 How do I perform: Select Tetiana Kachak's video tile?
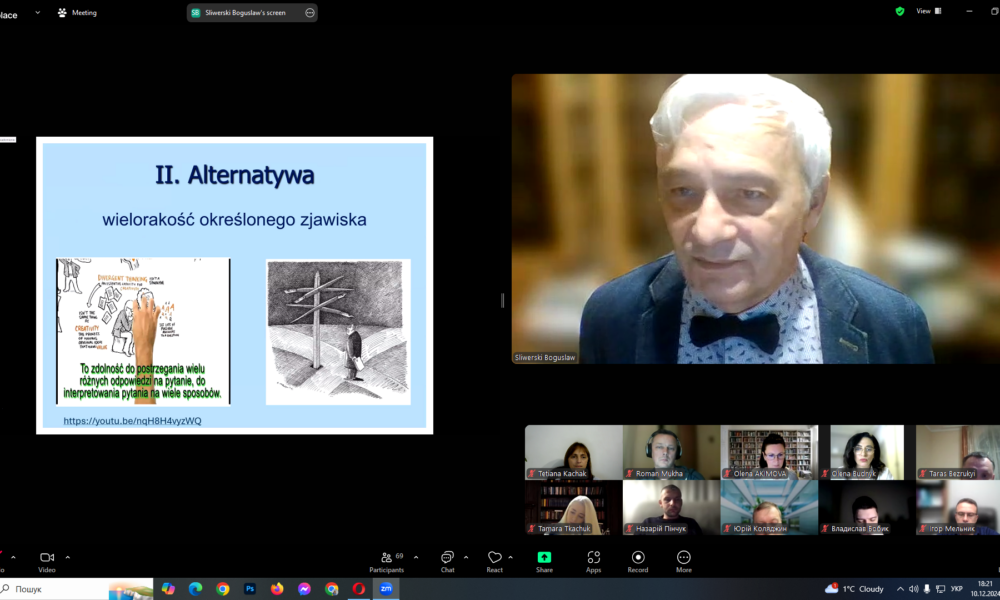tap(573, 452)
